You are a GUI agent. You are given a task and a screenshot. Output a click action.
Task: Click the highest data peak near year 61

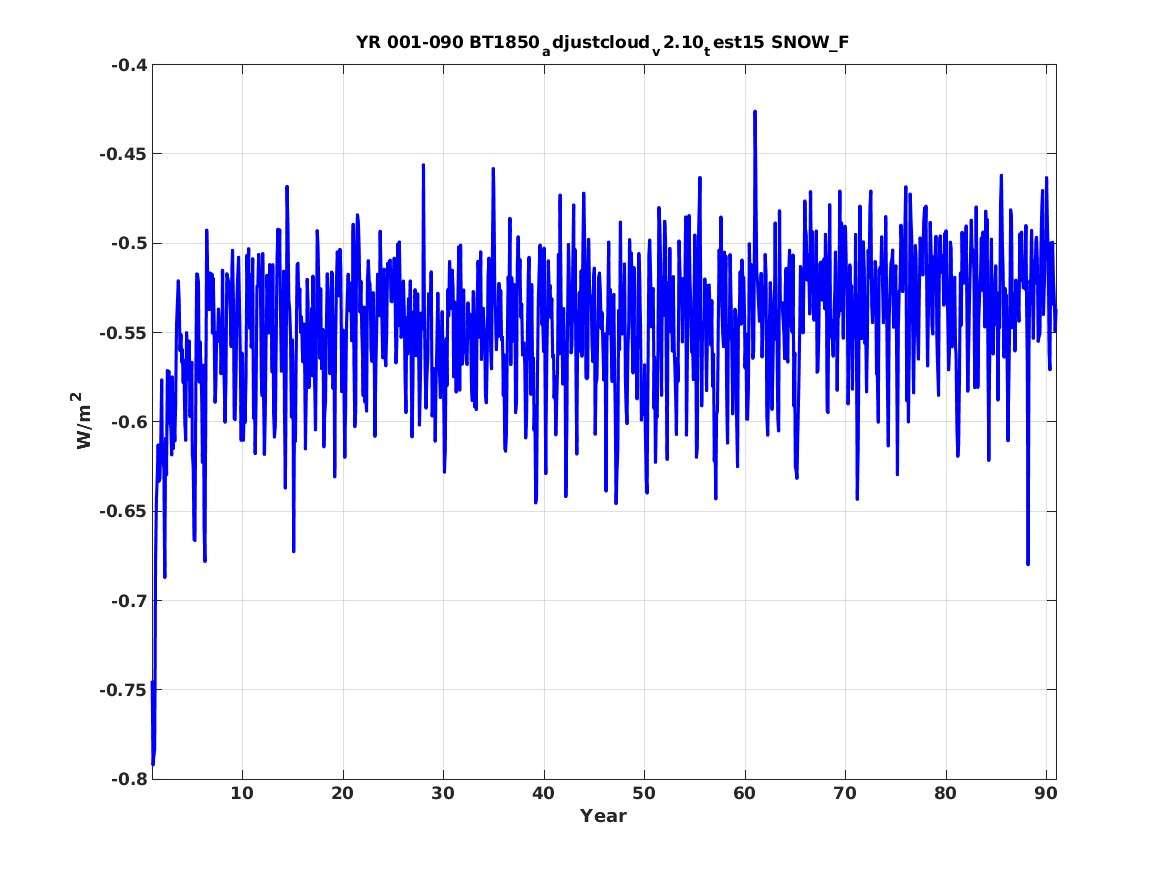click(x=755, y=112)
